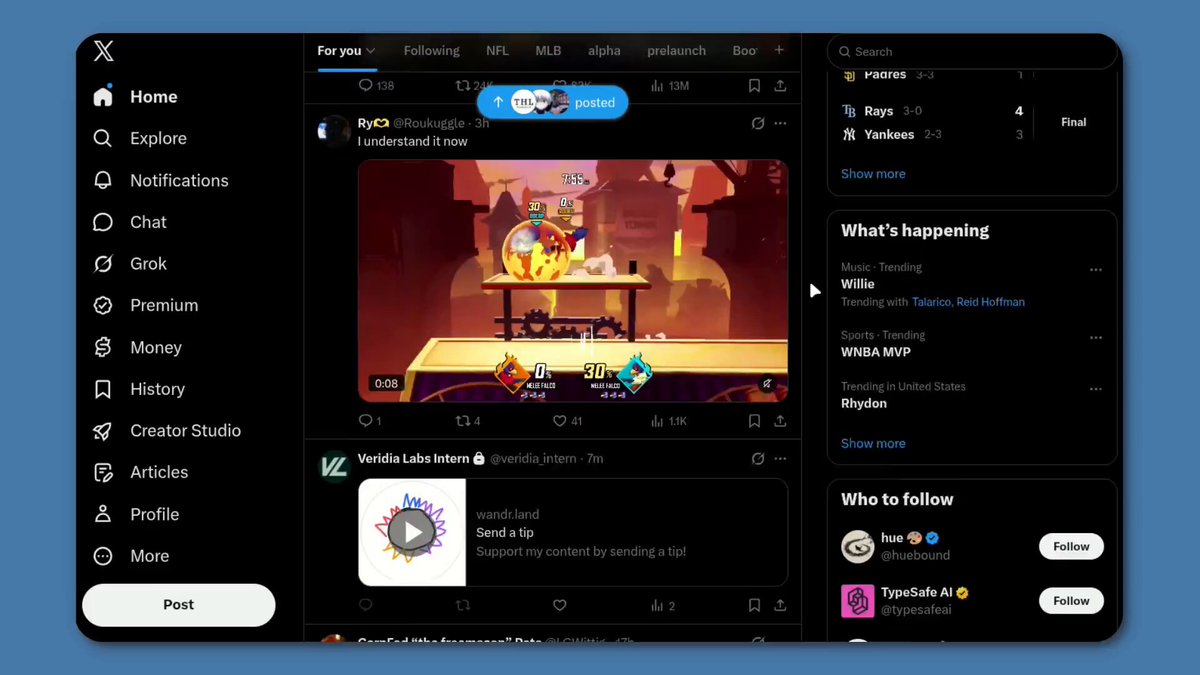Open more options on Veridia Labs post
This screenshot has width=1200, height=675.
coord(780,459)
